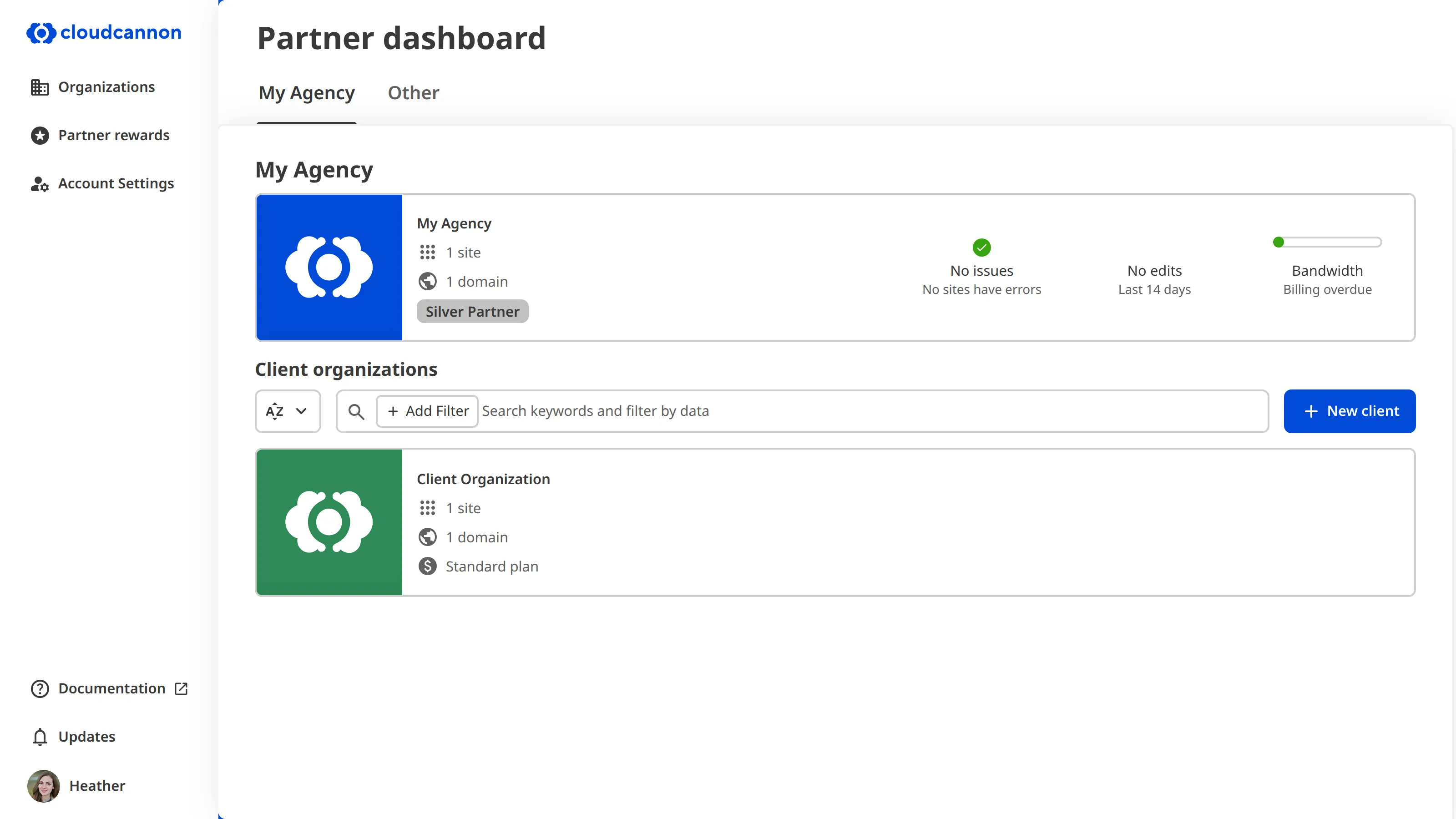Click the Documentation question mark icon

coord(40,688)
